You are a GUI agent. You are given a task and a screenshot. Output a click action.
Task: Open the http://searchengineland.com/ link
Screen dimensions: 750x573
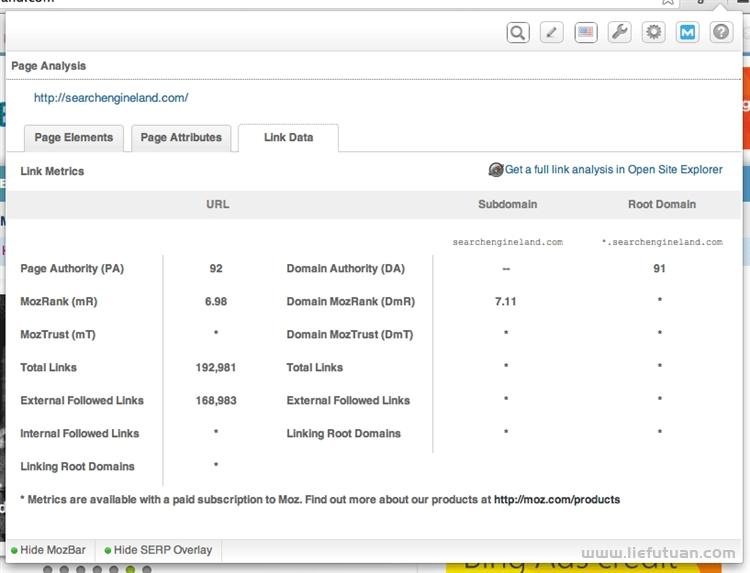coord(111,98)
